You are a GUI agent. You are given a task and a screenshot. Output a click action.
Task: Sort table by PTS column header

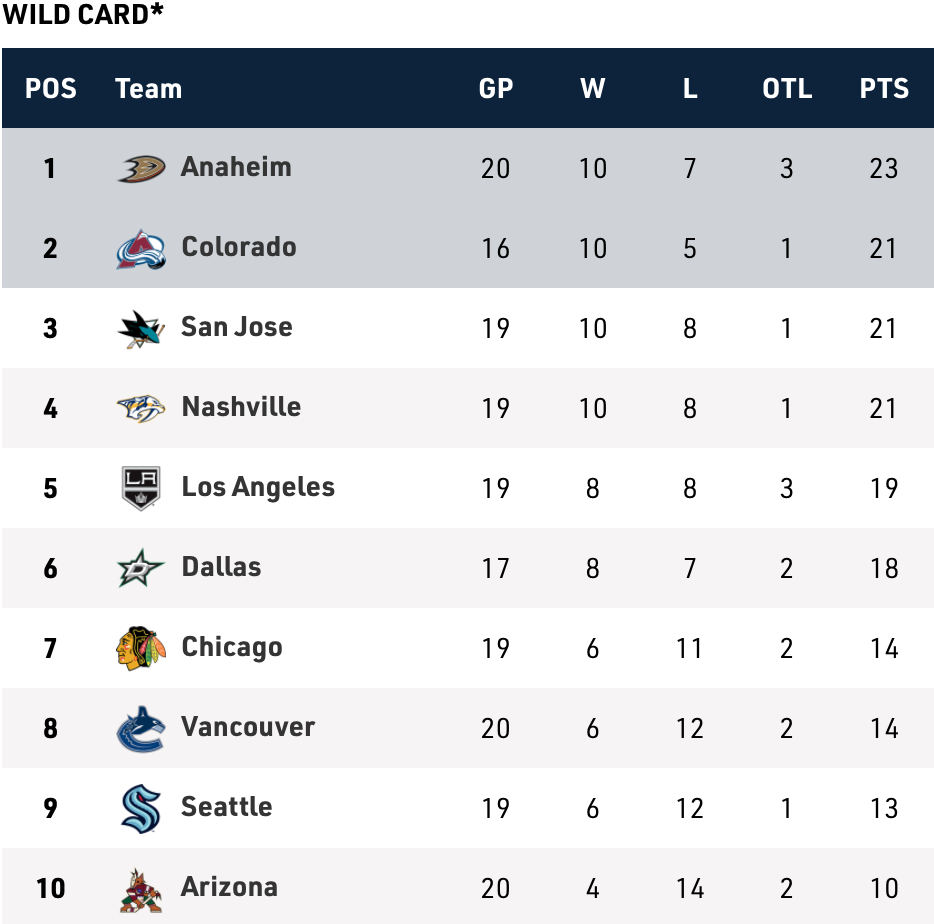pyautogui.click(x=884, y=88)
